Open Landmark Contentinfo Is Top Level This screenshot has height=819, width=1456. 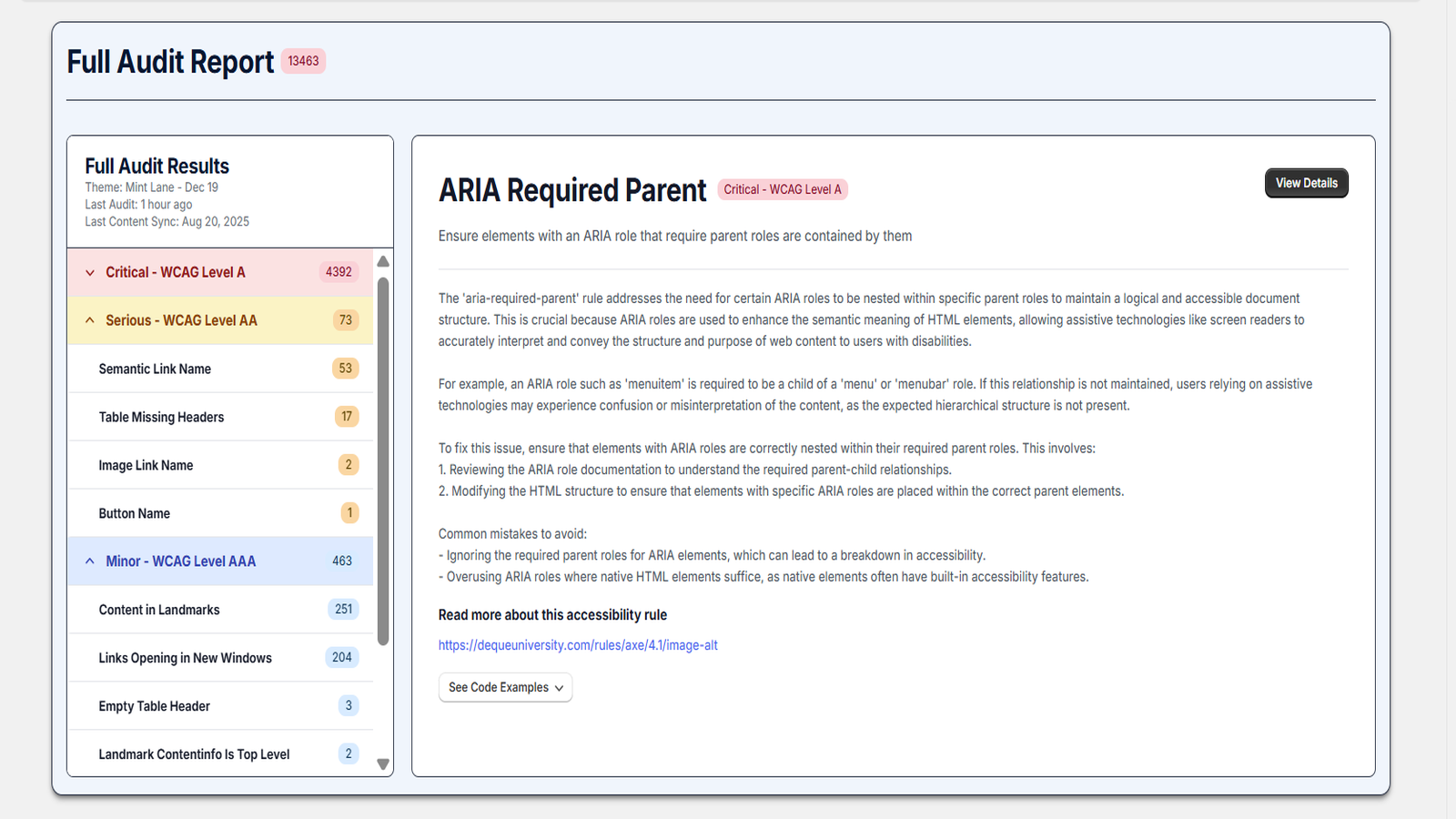point(194,754)
